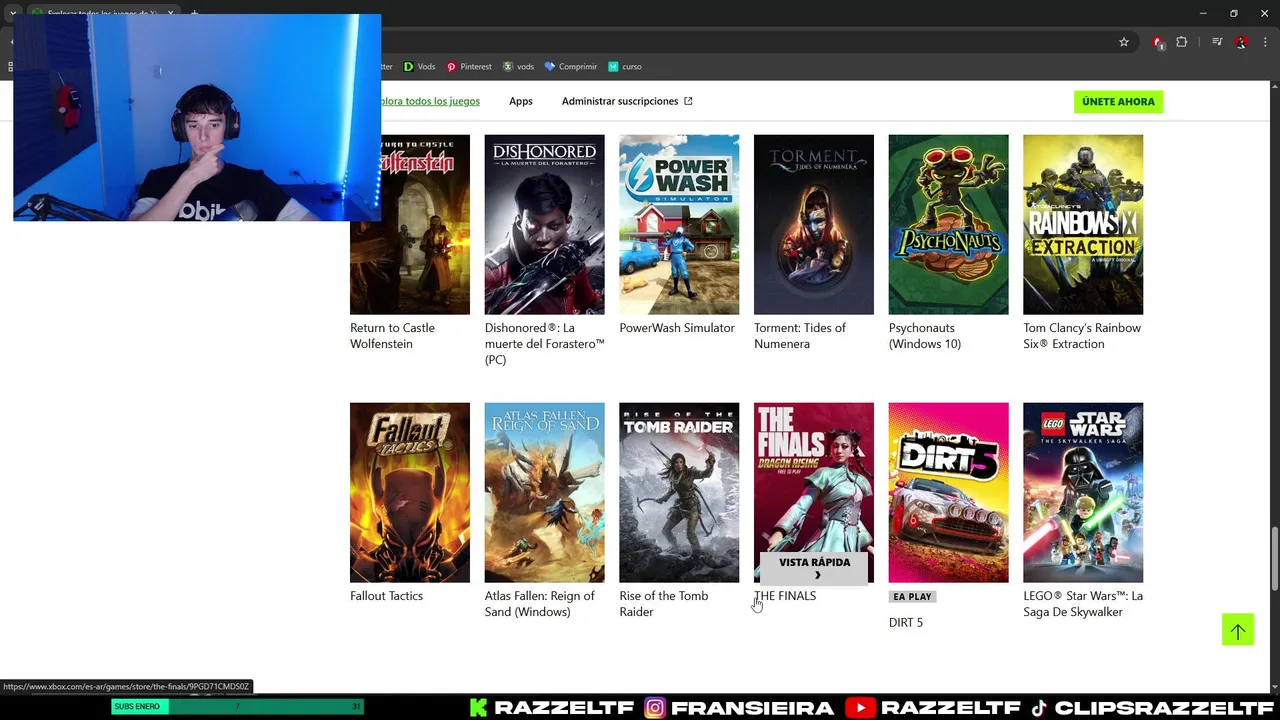Click the EA PLAY badge above DIRT 5
Image resolution: width=1280 pixels, height=720 pixels.
pos(912,597)
